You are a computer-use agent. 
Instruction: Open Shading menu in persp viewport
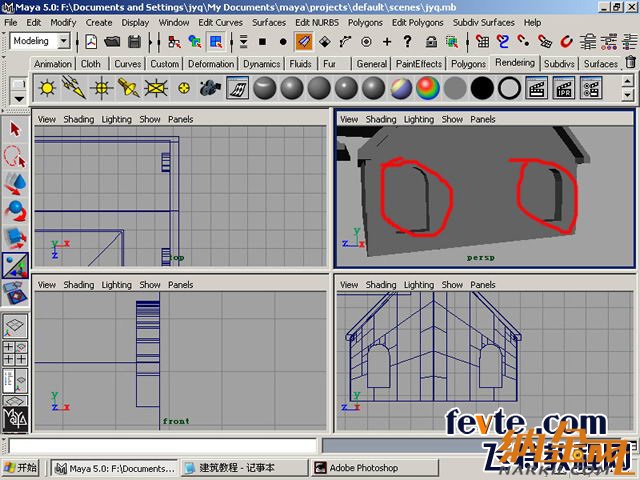coord(380,119)
